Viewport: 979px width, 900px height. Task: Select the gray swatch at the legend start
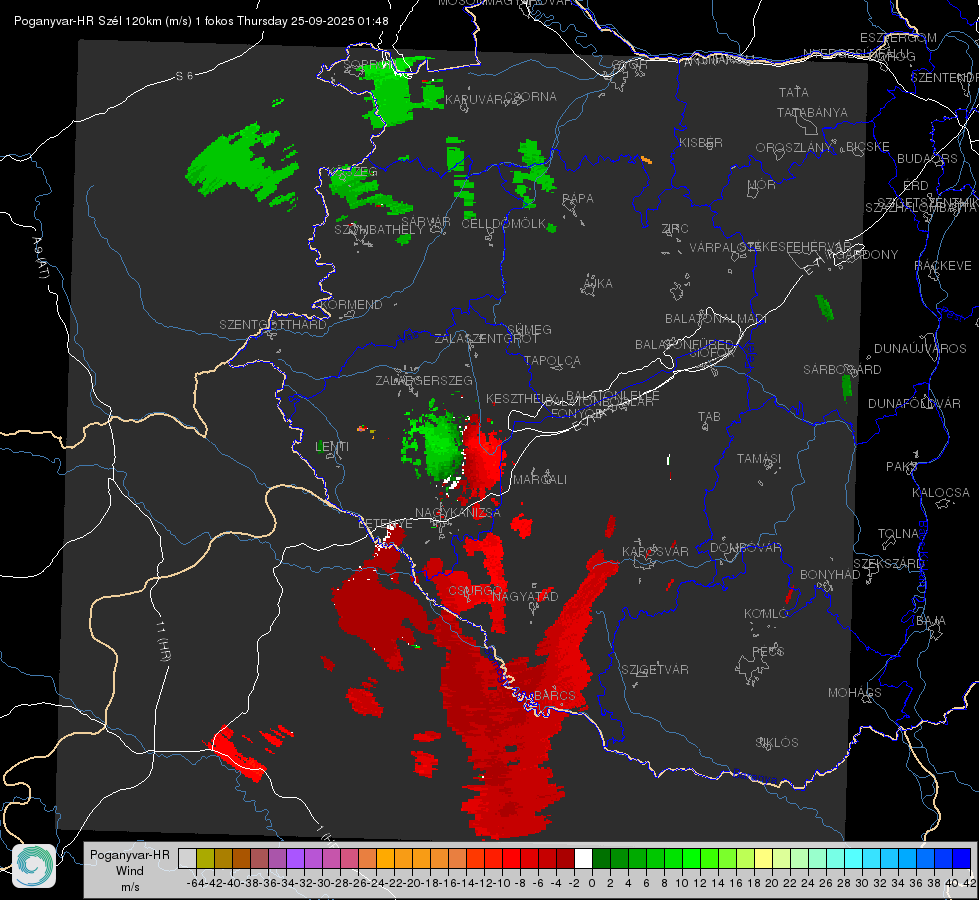pos(187,858)
